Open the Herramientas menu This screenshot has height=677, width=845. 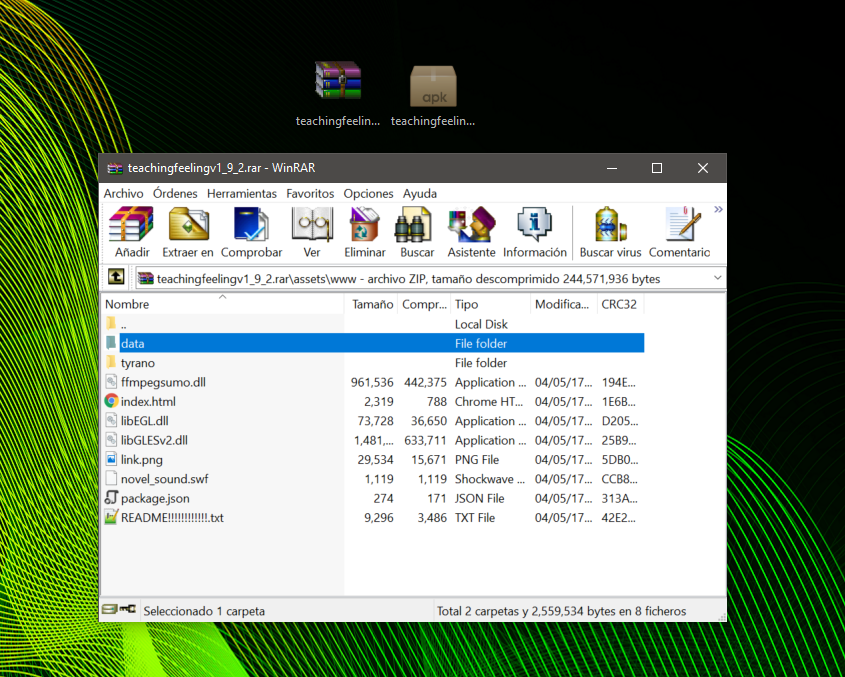pyautogui.click(x=241, y=194)
